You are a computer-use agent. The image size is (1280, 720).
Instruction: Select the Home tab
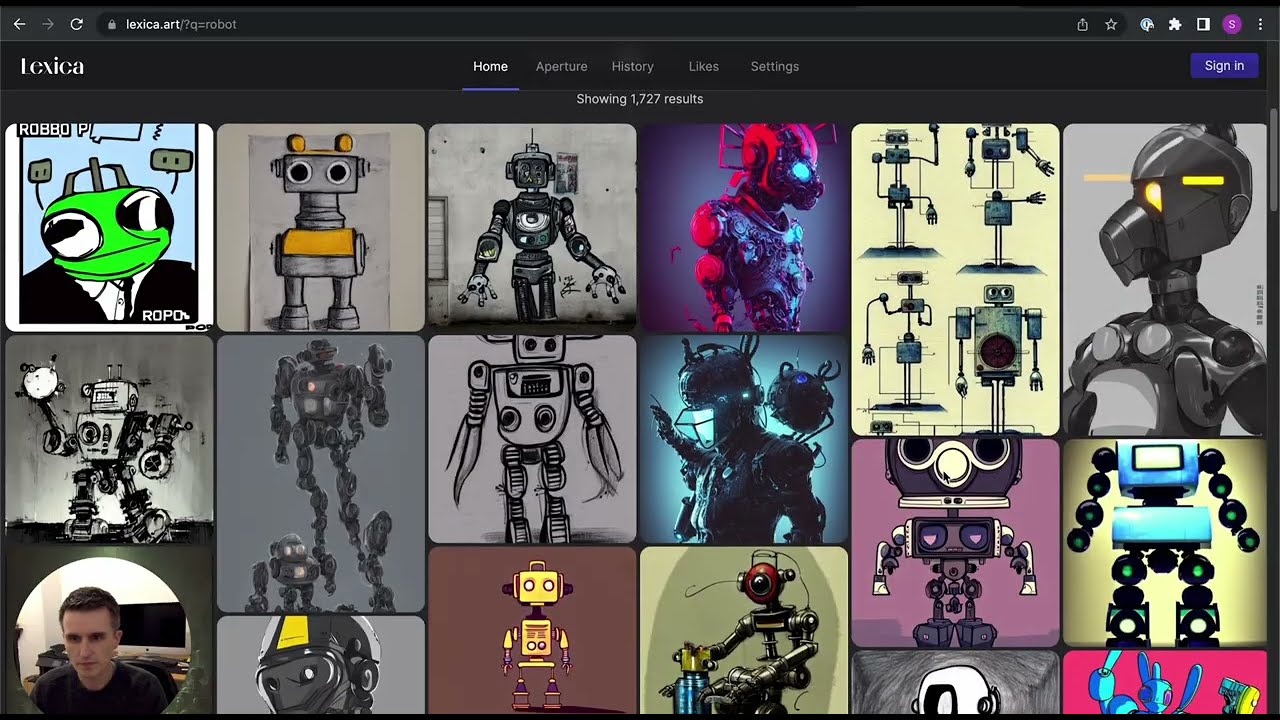(490, 66)
